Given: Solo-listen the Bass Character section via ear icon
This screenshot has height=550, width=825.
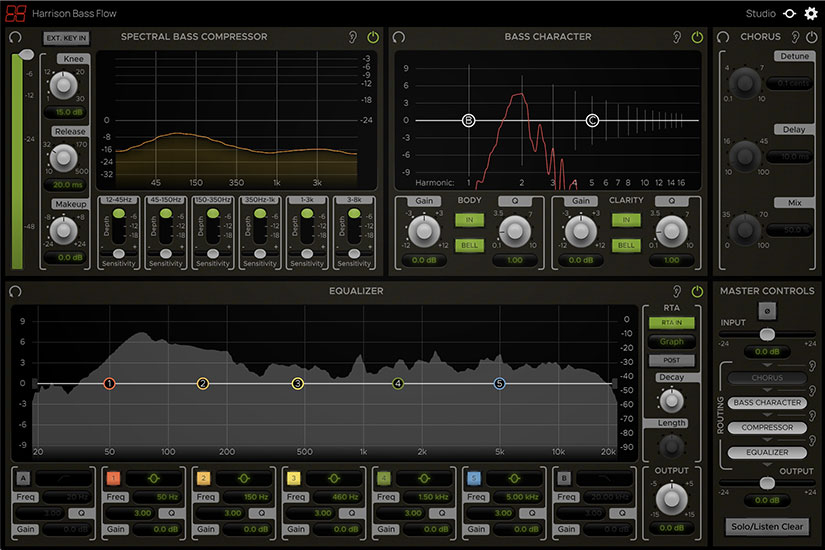Looking at the screenshot, I should click(677, 37).
